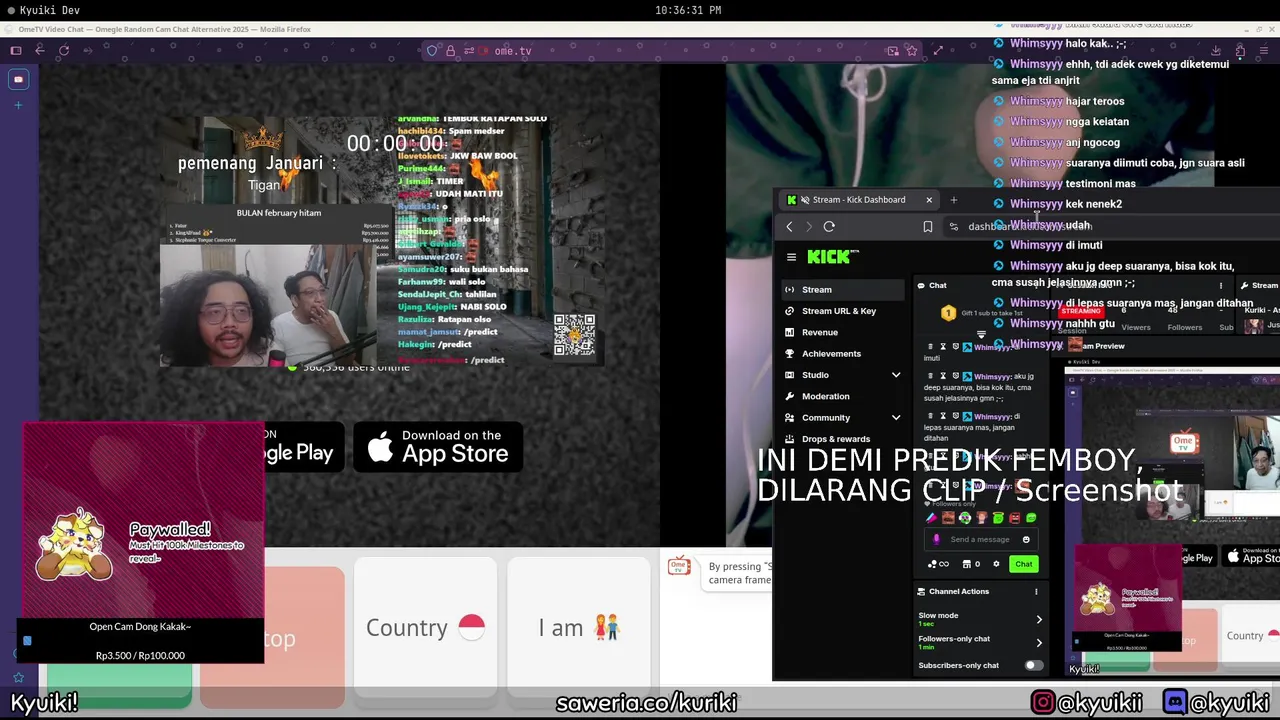Download on the App Store button
Viewport: 1280px width, 720px height.
tap(438, 446)
